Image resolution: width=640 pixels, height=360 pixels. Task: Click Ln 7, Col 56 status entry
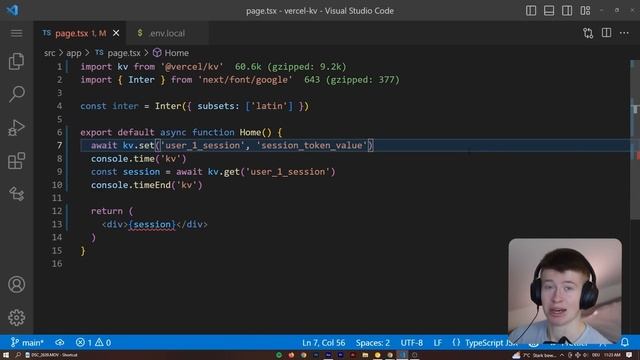coord(323,342)
